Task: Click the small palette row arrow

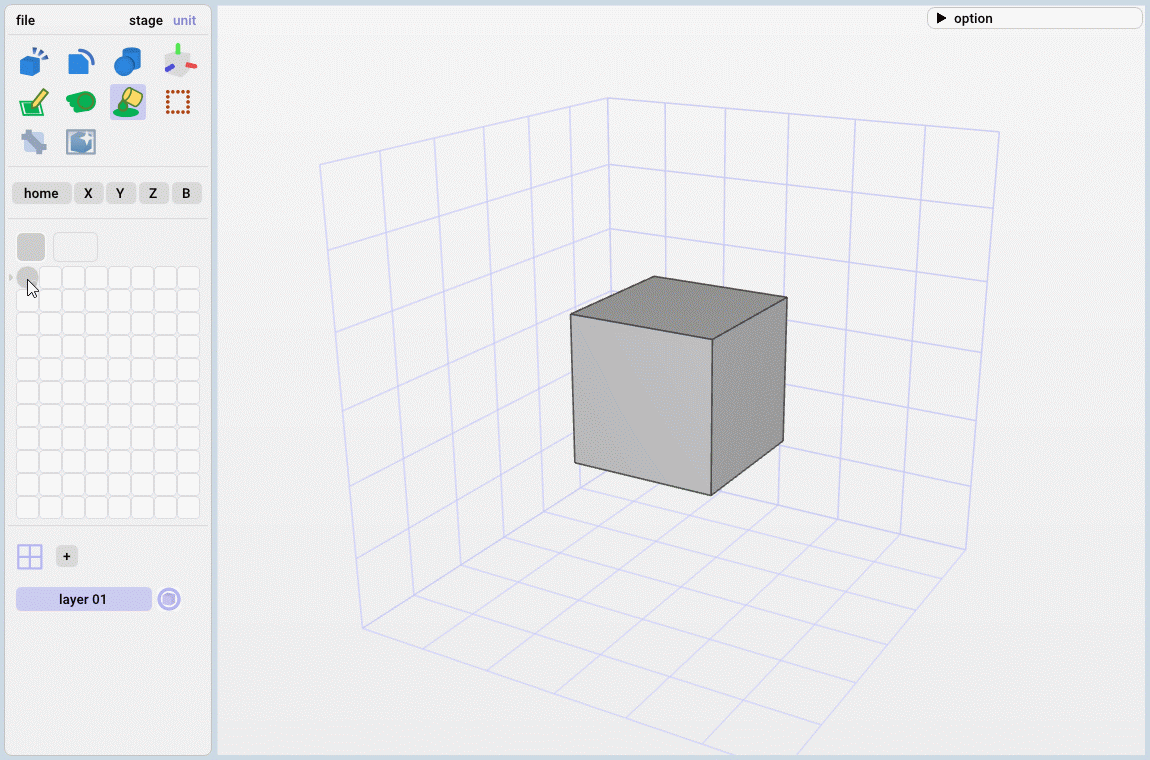Action: [11, 277]
